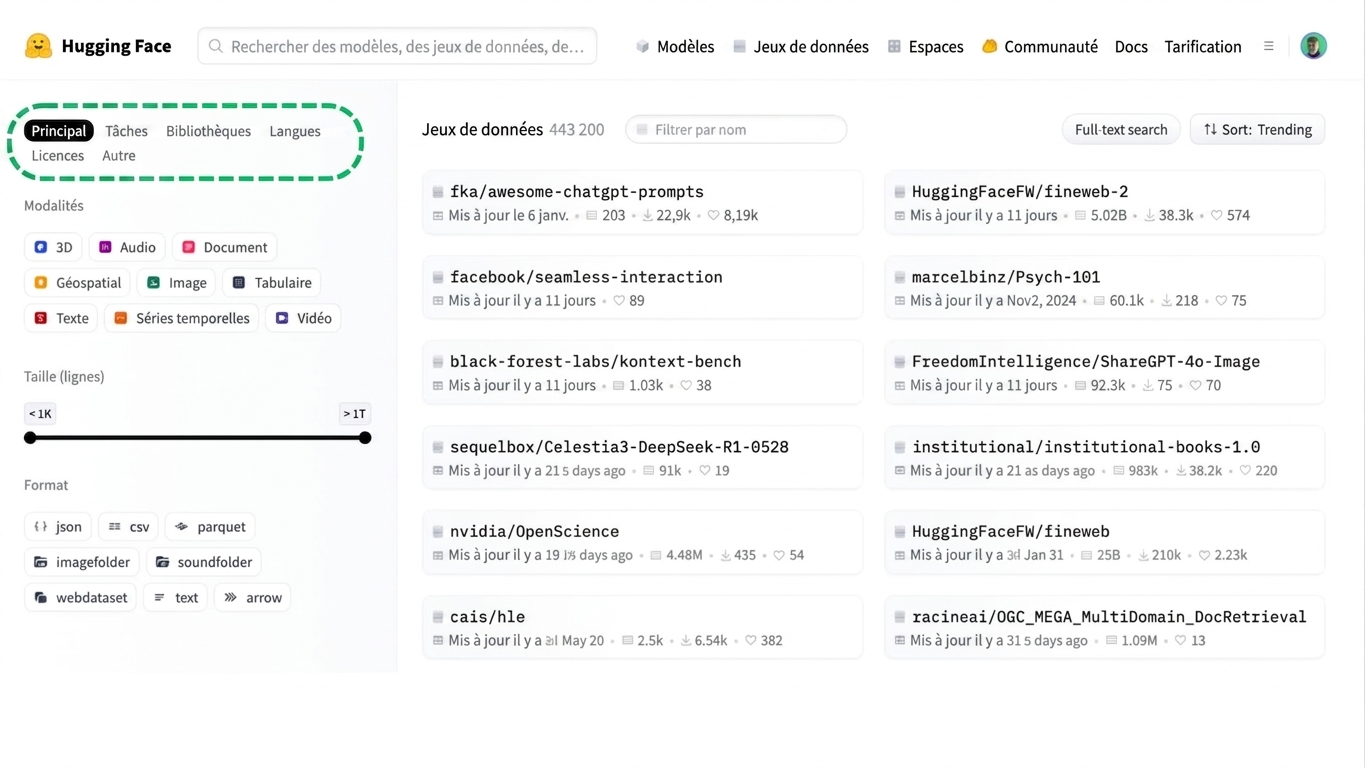The image size is (1365, 768).
Task: Open nvidia/OpenScience dataset
Action: coord(643,542)
